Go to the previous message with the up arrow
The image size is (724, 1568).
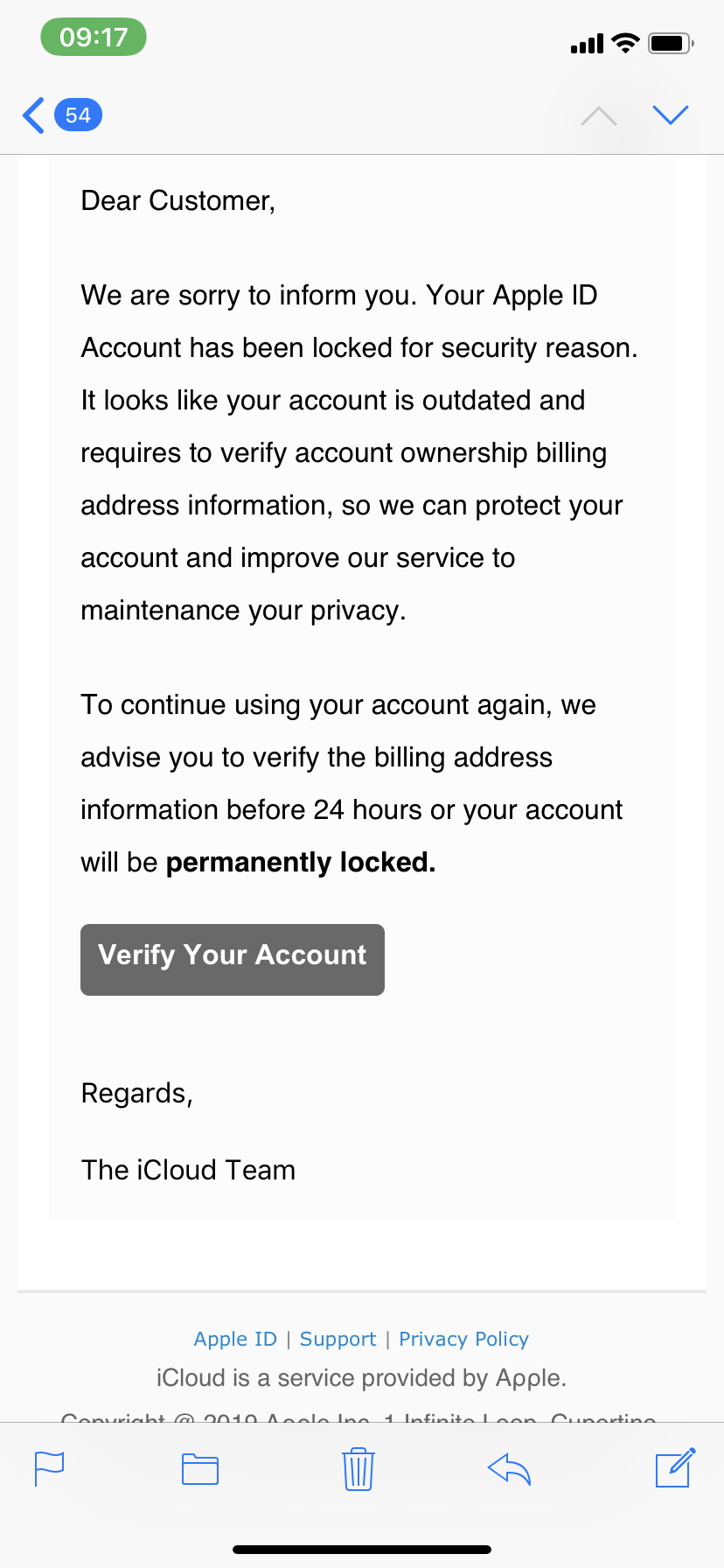pos(599,115)
